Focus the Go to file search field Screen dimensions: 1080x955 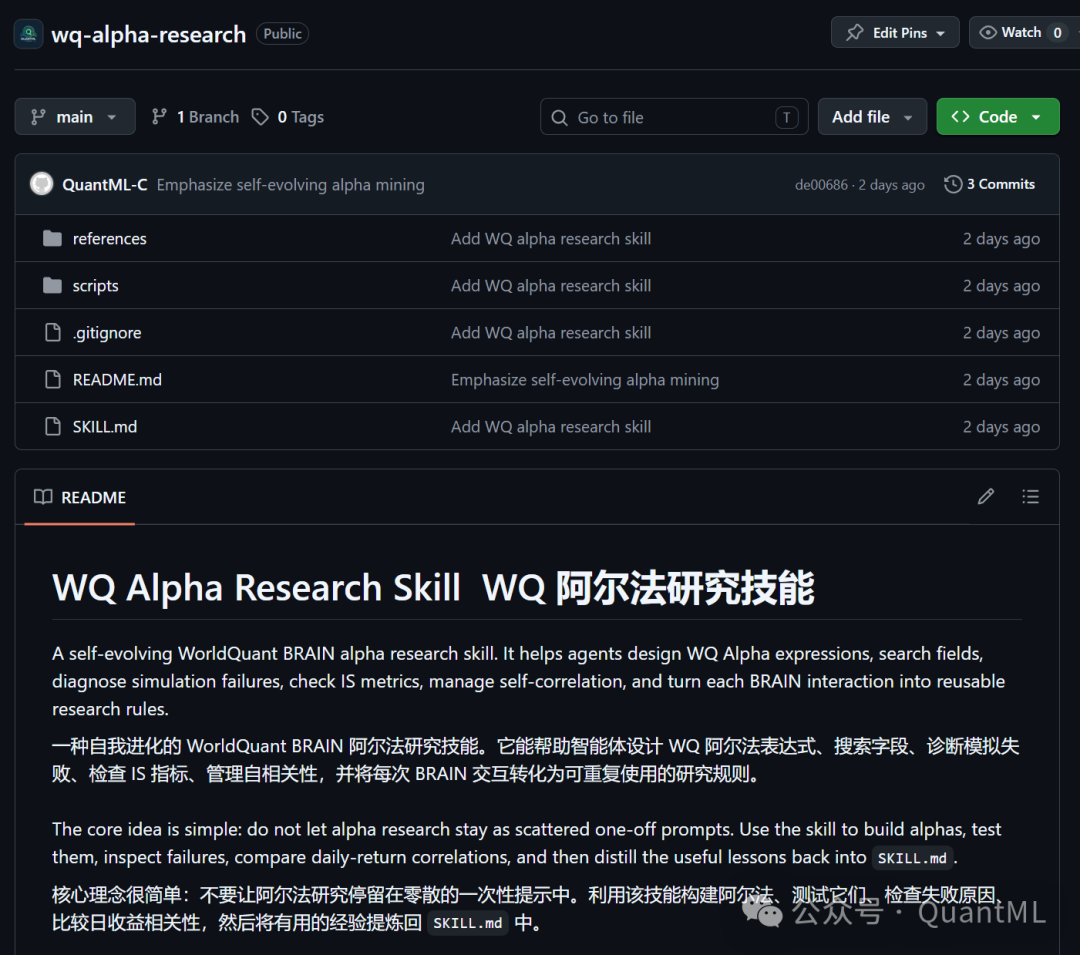click(x=674, y=117)
